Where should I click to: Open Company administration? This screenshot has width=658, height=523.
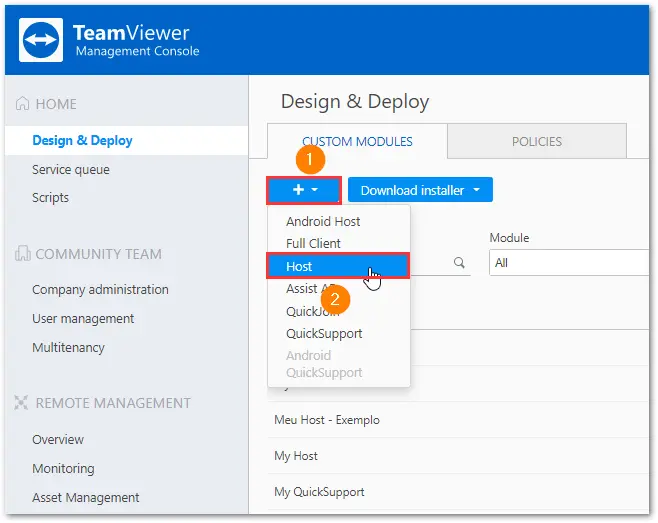(x=100, y=289)
